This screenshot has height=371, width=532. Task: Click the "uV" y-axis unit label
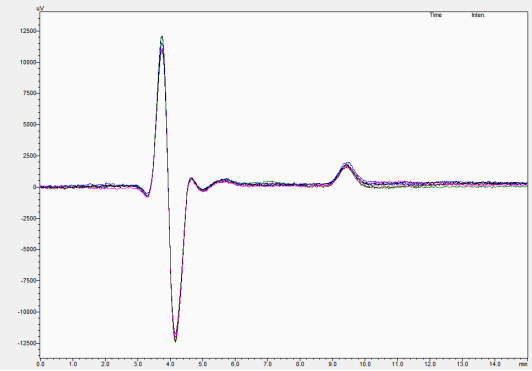[40, 8]
